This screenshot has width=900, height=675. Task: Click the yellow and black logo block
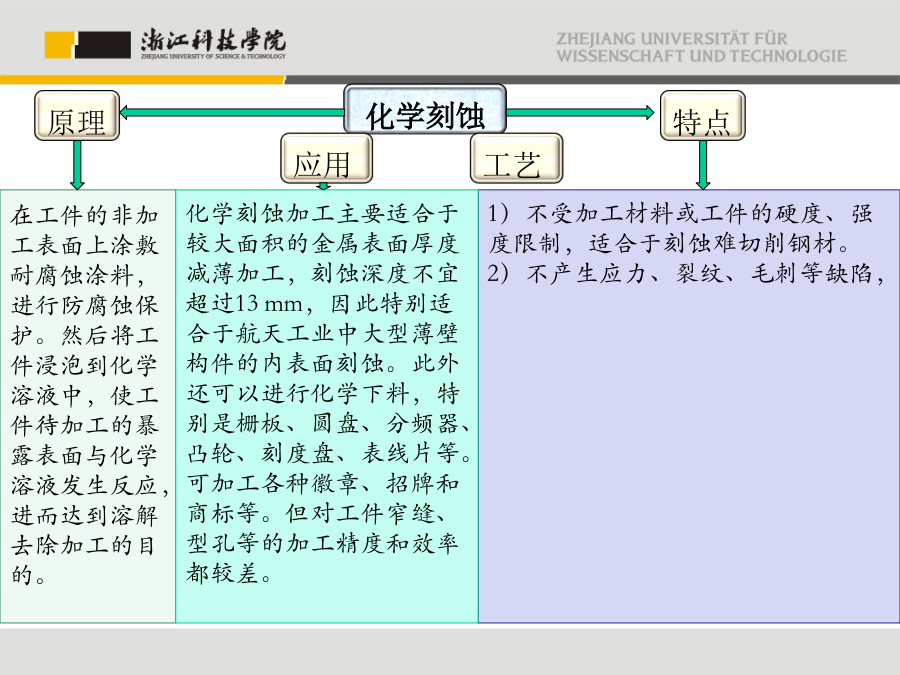(87, 45)
